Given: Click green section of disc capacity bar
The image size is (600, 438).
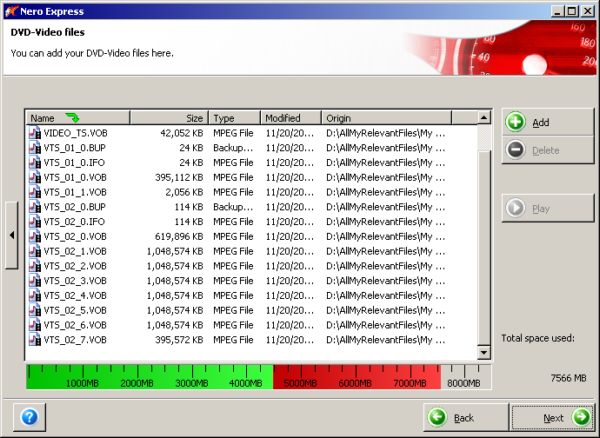Looking at the screenshot, I should pos(150,376).
